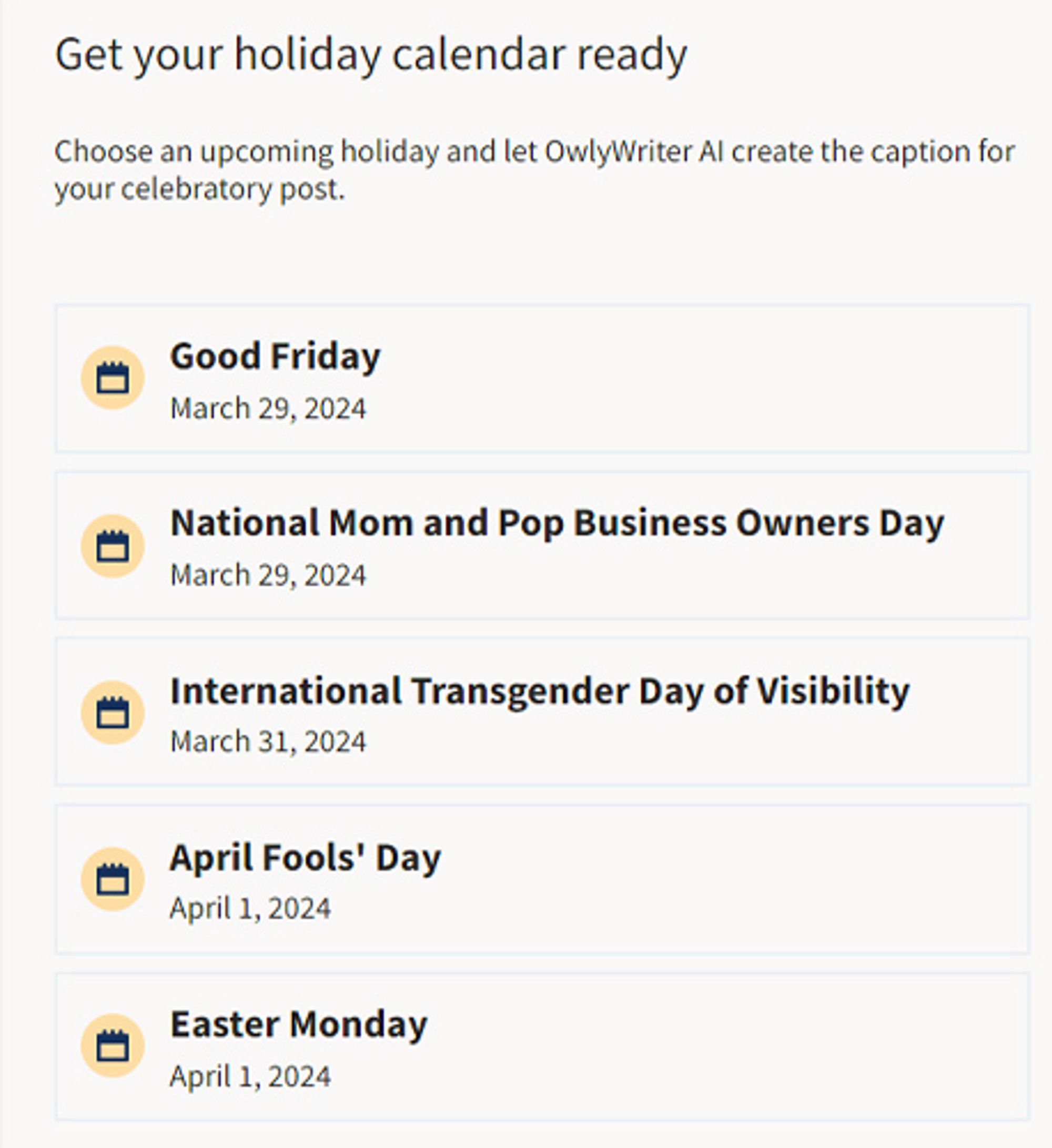This screenshot has height=1148, width=1052.
Task: Click the calendar icon beside Easter Monday
Action: [112, 1045]
